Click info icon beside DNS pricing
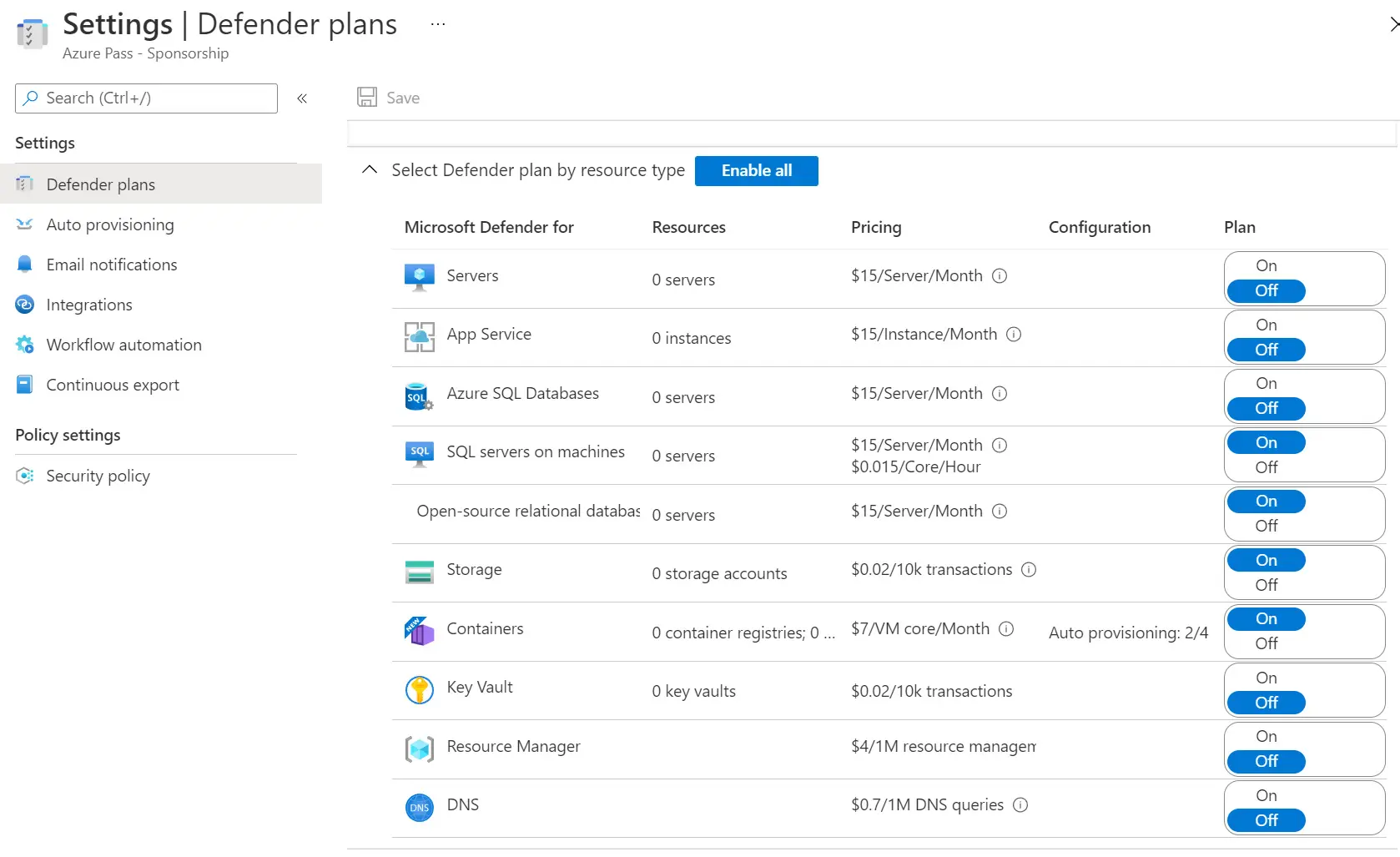The image size is (1400, 857). coord(1020,804)
